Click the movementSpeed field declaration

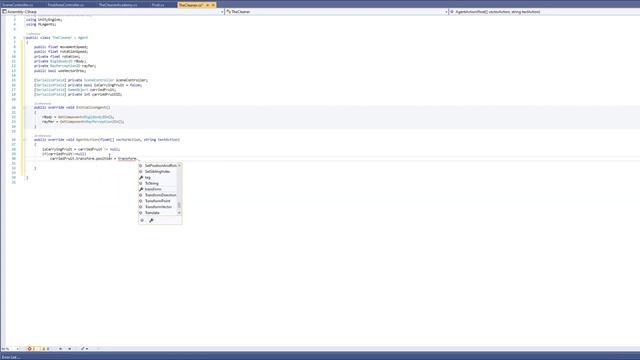(x=61, y=47)
